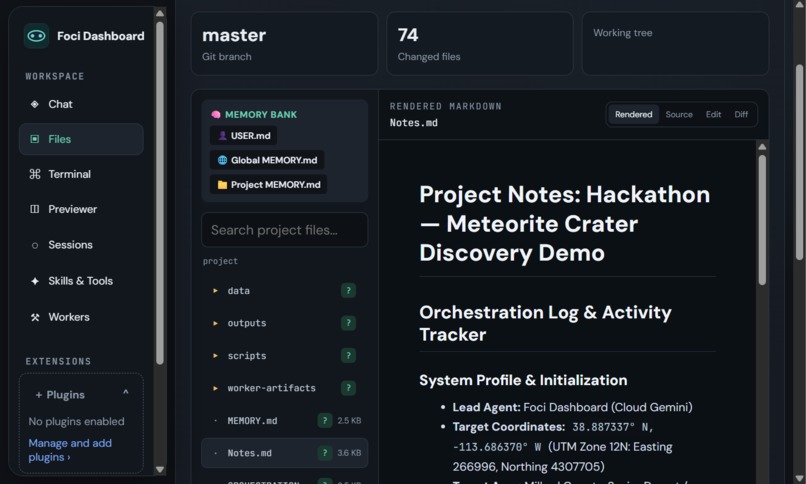This screenshot has width=806, height=484.
Task: Click the sidebar scrollbar up arrow
Action: tap(160, 13)
